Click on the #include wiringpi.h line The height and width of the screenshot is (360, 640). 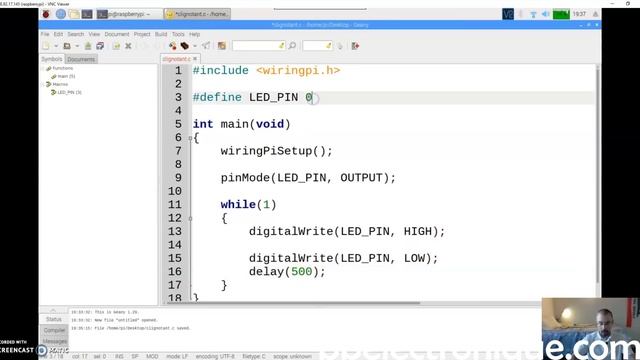pyautogui.click(x=266, y=70)
